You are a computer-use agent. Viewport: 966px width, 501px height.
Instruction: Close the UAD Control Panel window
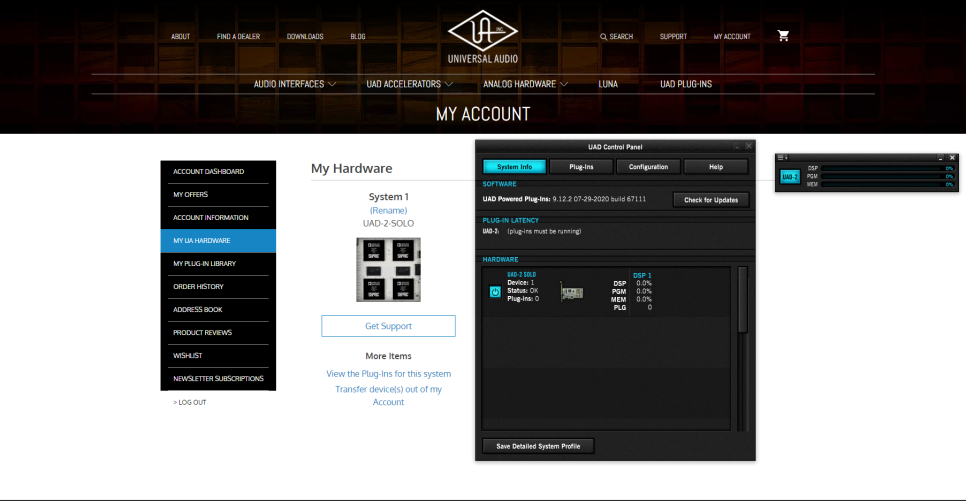point(749,146)
